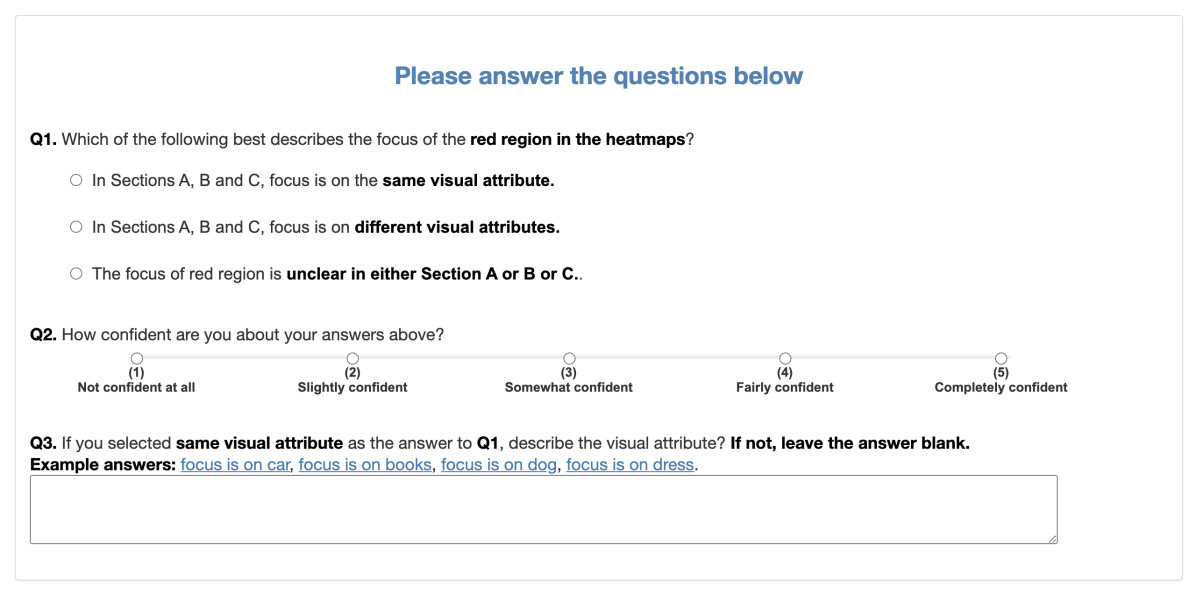Follow the "focus is on dog" example link
The height and width of the screenshot is (589, 1196).
click(500, 465)
